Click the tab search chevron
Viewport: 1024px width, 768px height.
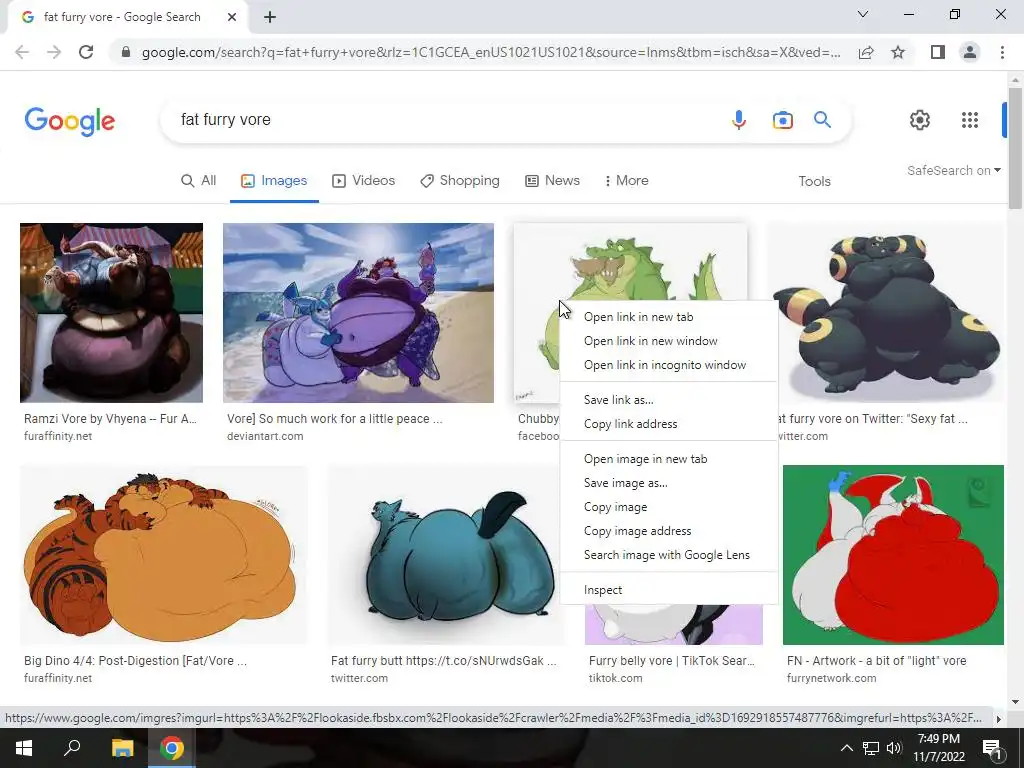click(x=863, y=14)
